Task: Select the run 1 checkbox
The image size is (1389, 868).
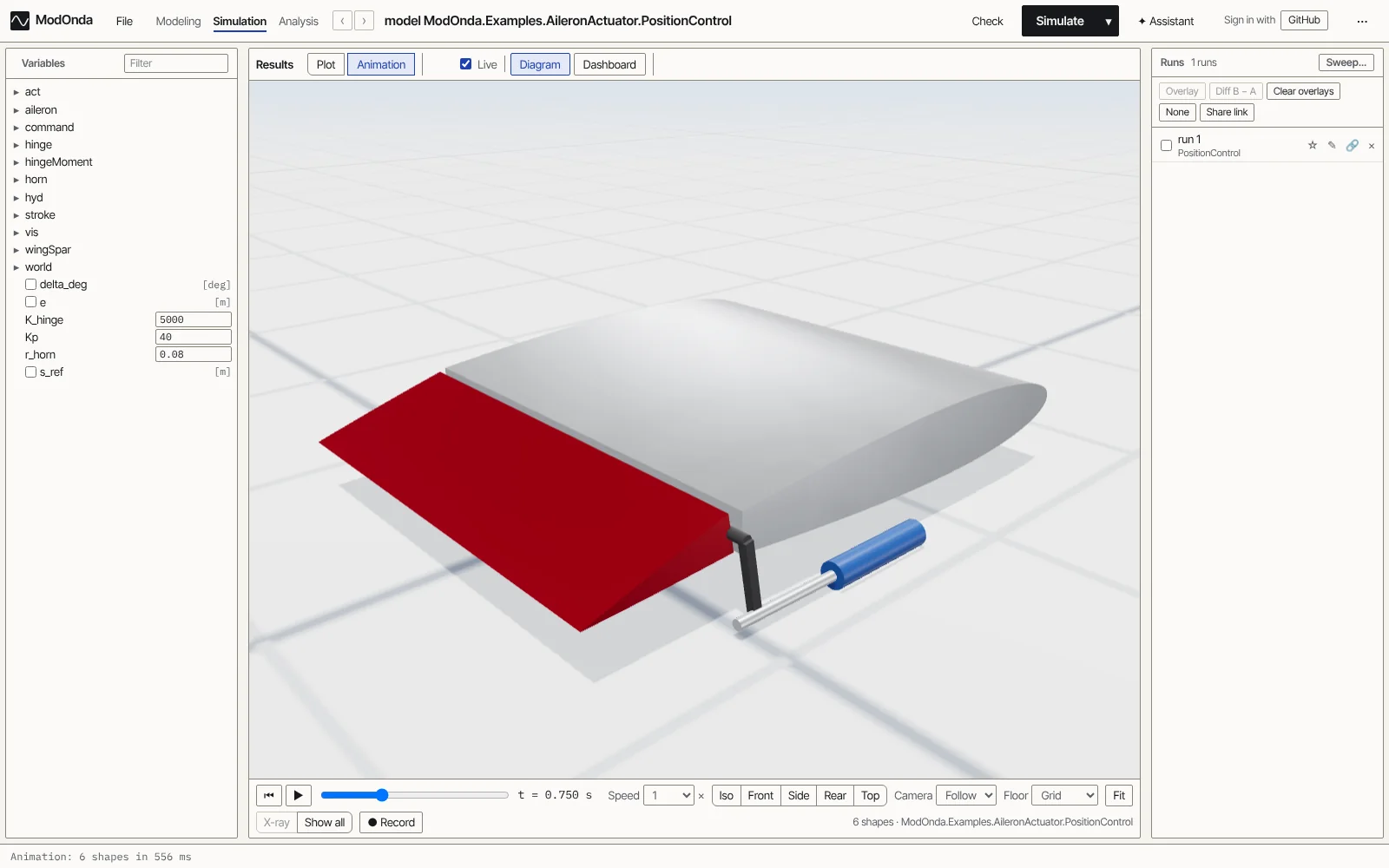Action: point(1166,146)
